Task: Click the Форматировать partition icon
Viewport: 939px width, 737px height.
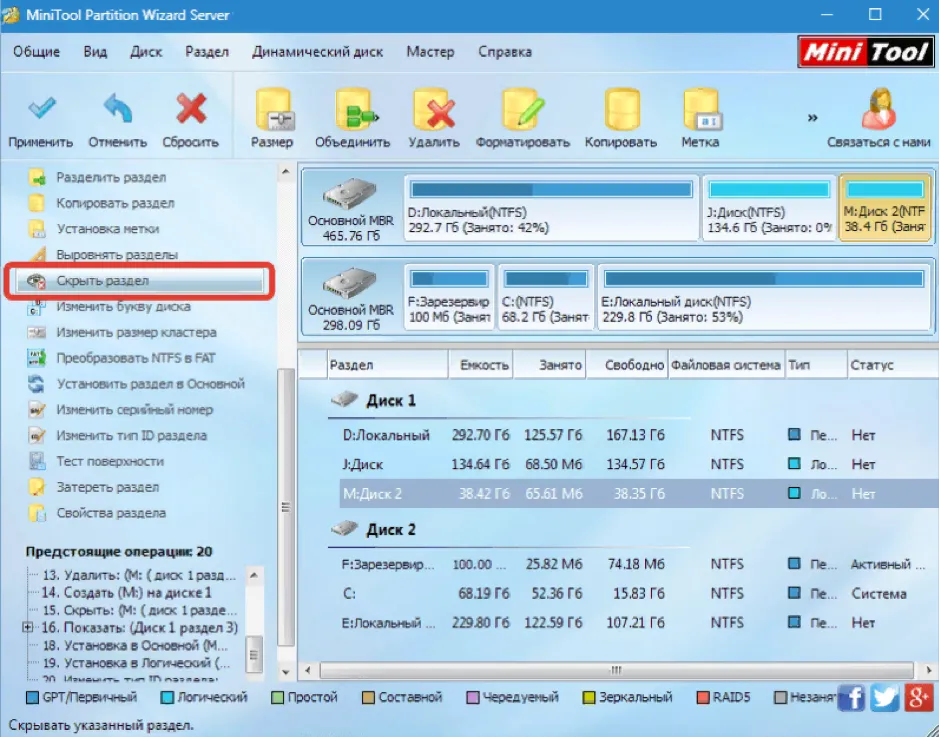Action: 522,110
